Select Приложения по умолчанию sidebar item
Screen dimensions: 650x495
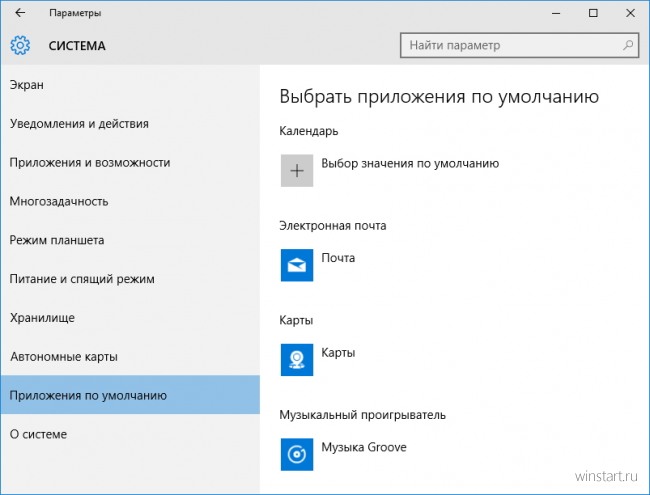click(88, 395)
